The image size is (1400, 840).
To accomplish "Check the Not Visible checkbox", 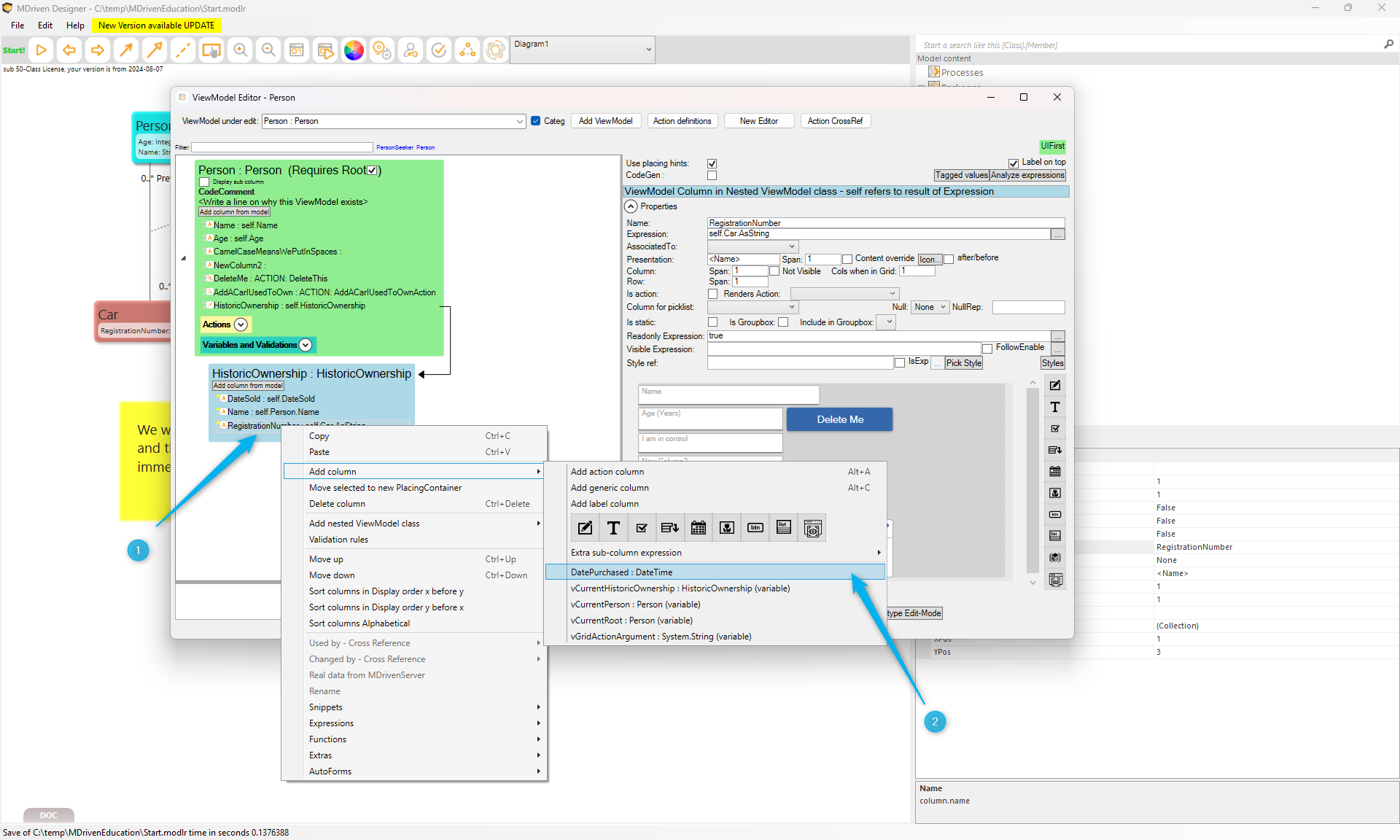I will (x=774, y=271).
